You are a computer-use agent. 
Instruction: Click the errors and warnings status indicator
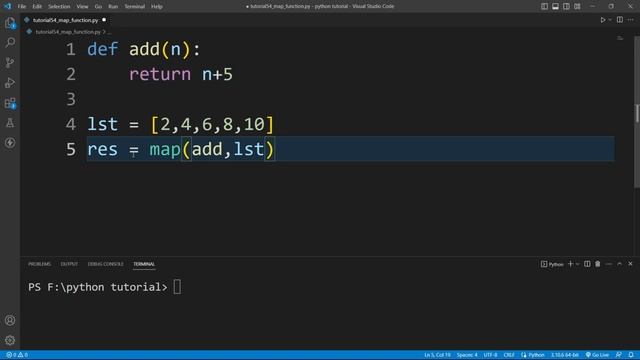[x=17, y=355]
